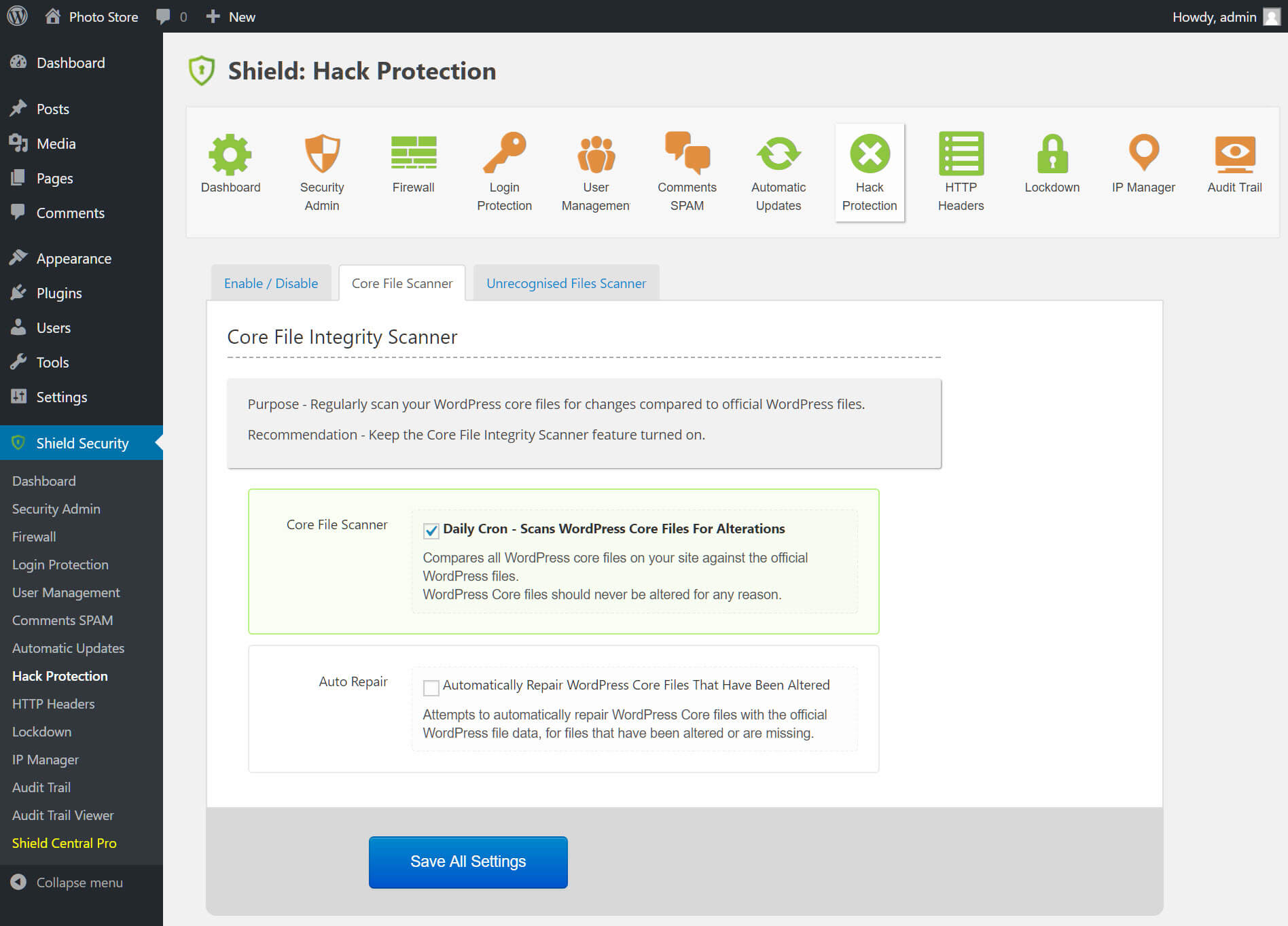Viewport: 1288px width, 926px height.
Task: Click the WordPress logo in the admin bar
Action: [16, 16]
